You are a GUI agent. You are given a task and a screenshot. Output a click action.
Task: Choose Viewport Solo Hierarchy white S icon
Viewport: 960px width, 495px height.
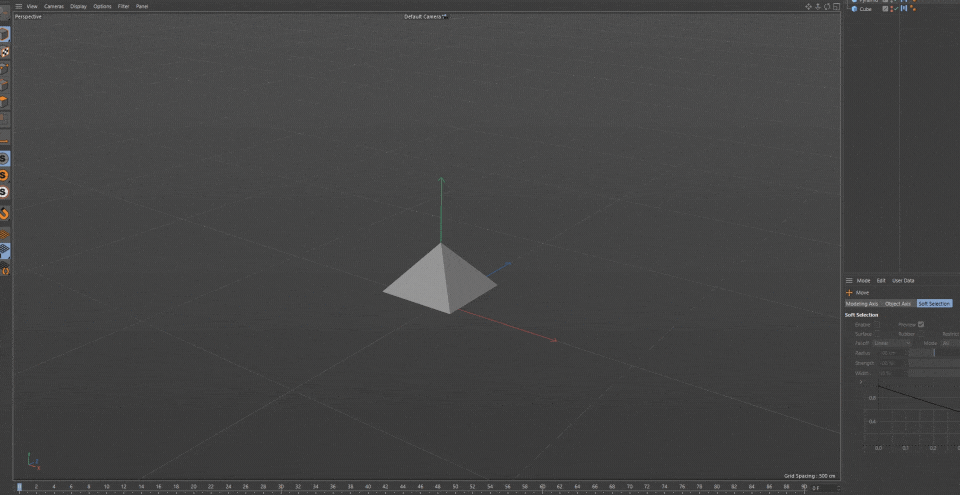pyautogui.click(x=4, y=192)
